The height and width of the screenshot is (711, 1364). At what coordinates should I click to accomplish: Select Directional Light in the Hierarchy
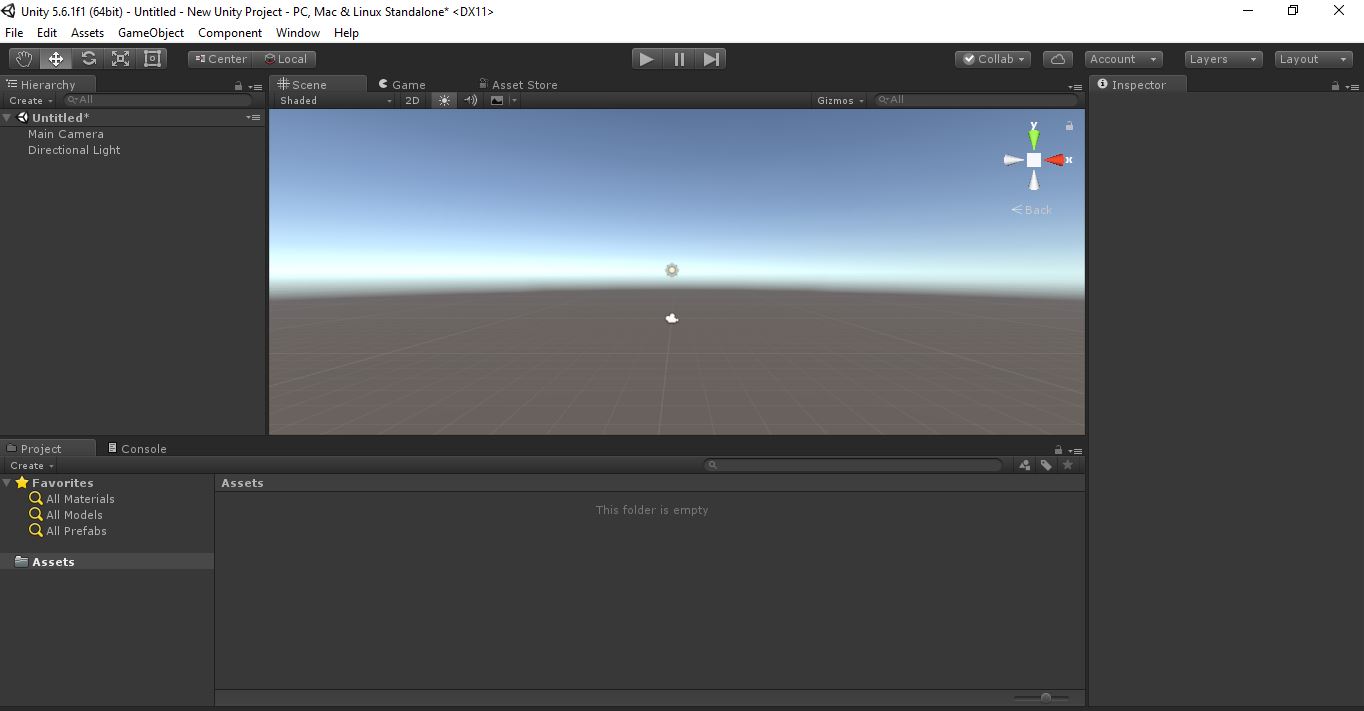(74, 150)
